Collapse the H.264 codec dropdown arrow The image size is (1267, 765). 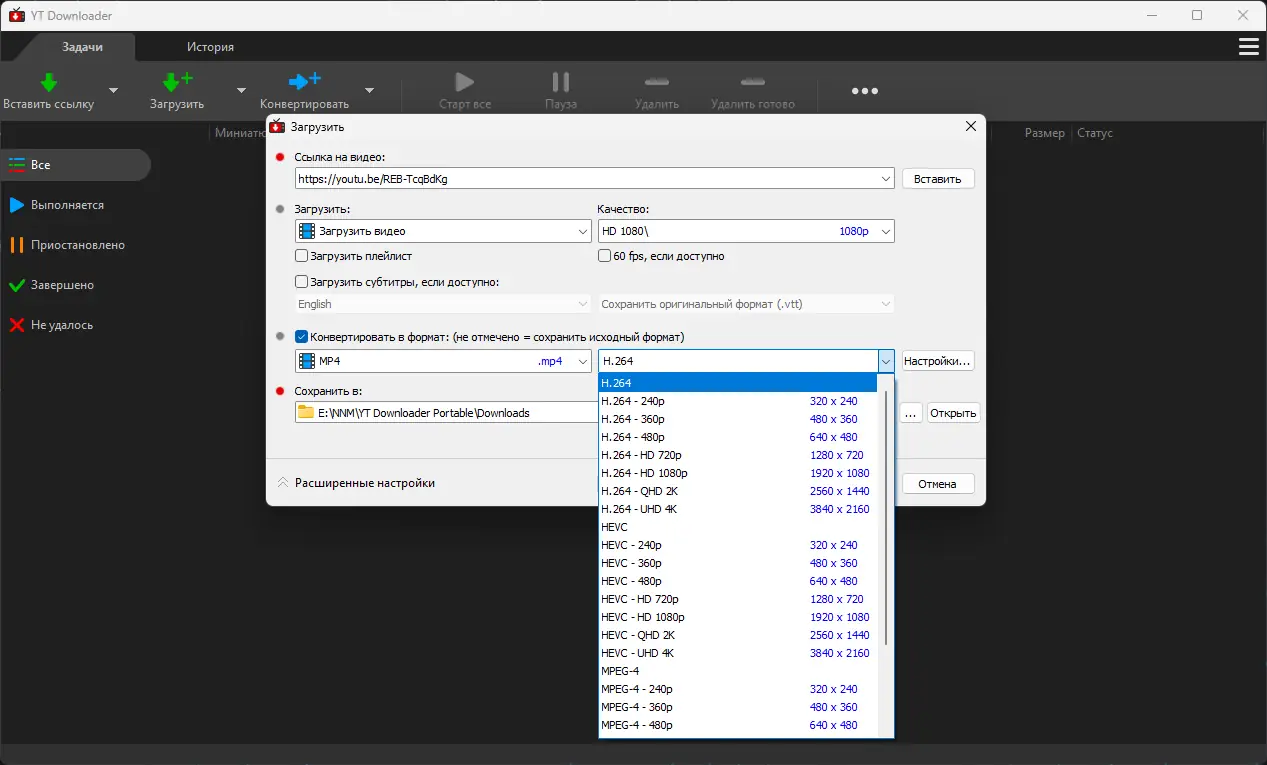pyautogui.click(x=886, y=361)
